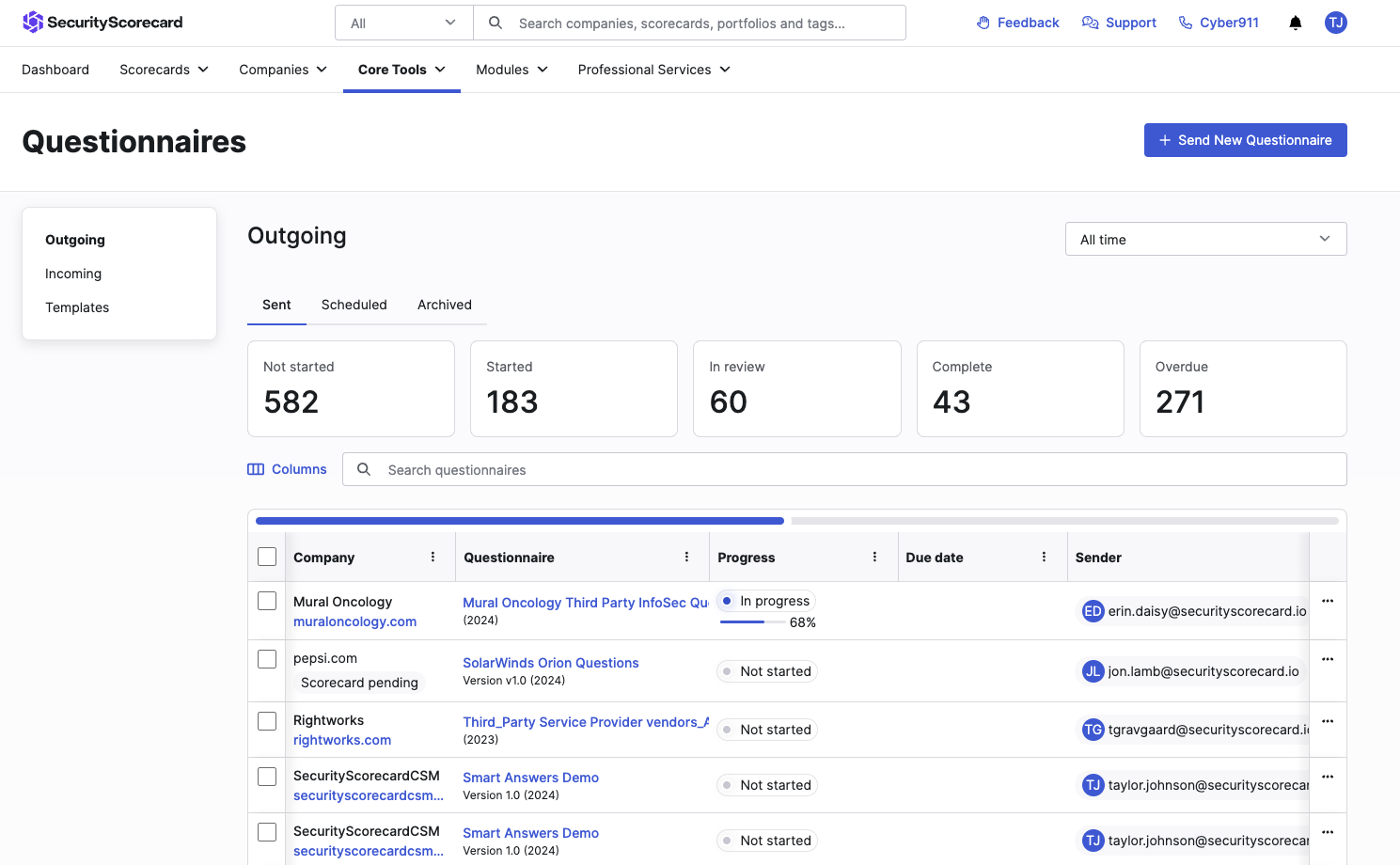
Task: Click JL avatar for jon.lamb sender
Action: pos(1093,671)
